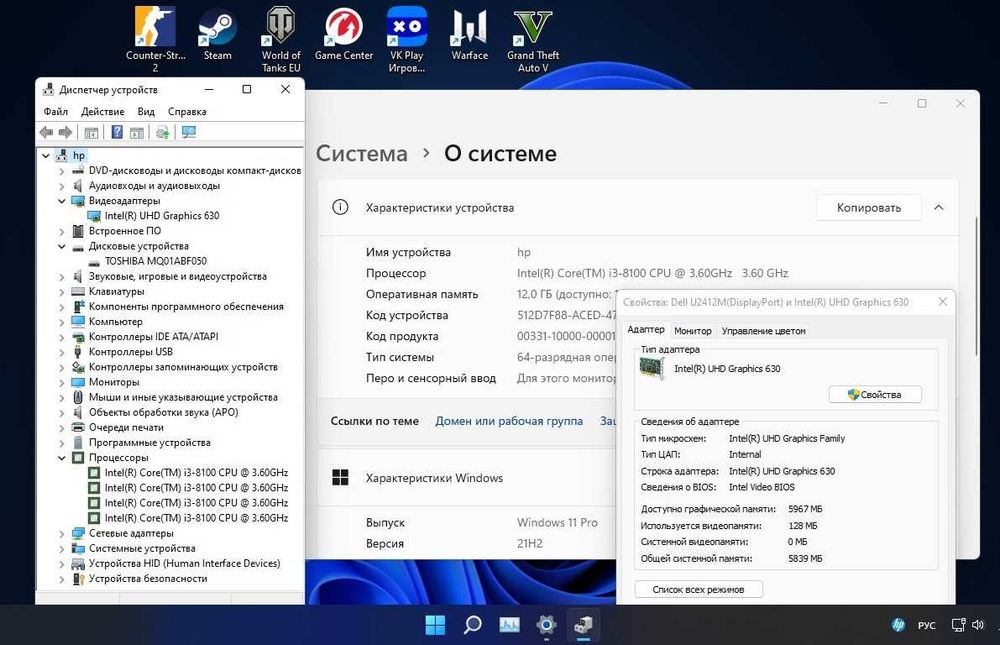Collapse the hp root node arrow

tap(46, 155)
